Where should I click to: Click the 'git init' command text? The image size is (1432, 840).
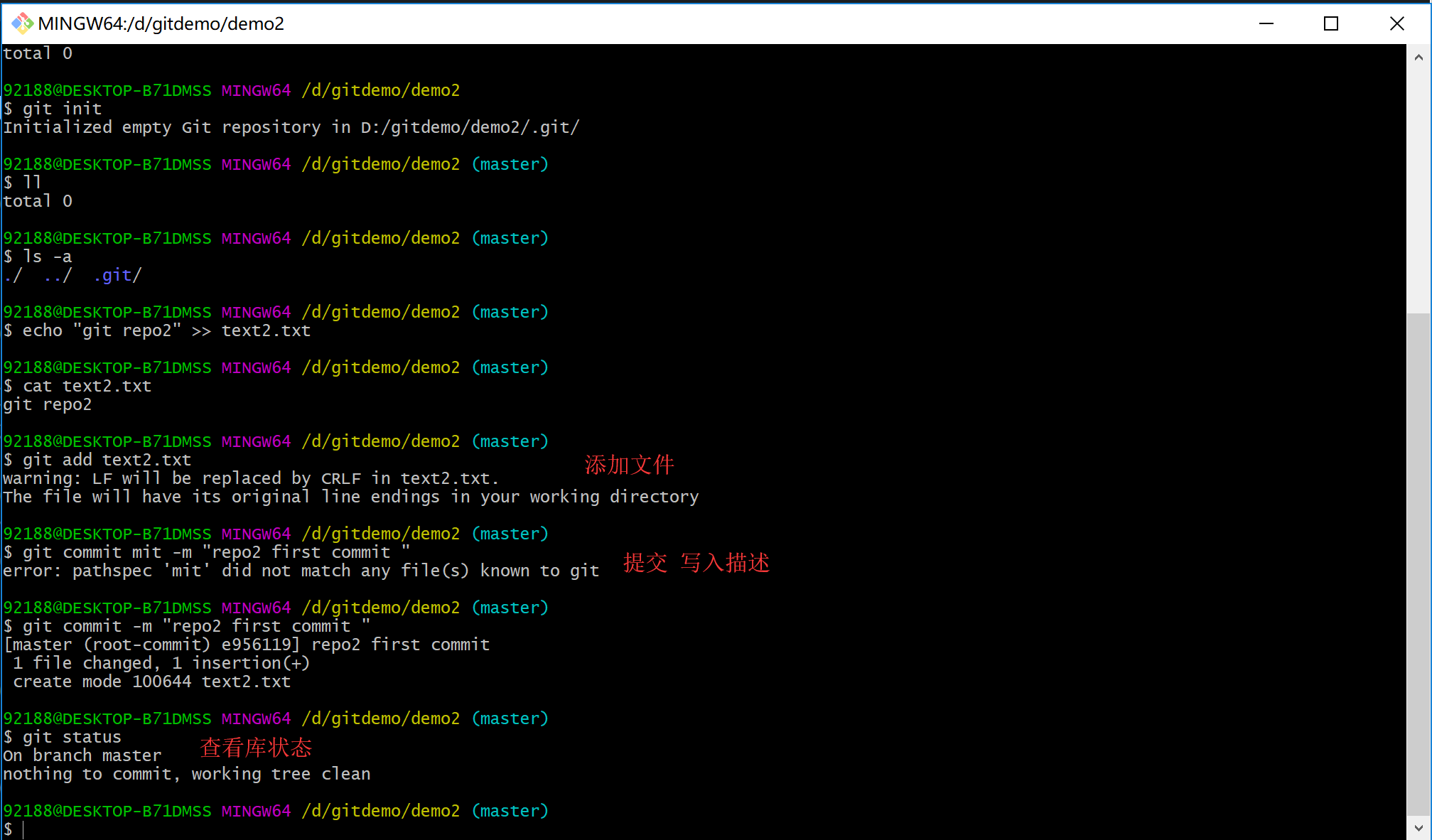(63, 109)
